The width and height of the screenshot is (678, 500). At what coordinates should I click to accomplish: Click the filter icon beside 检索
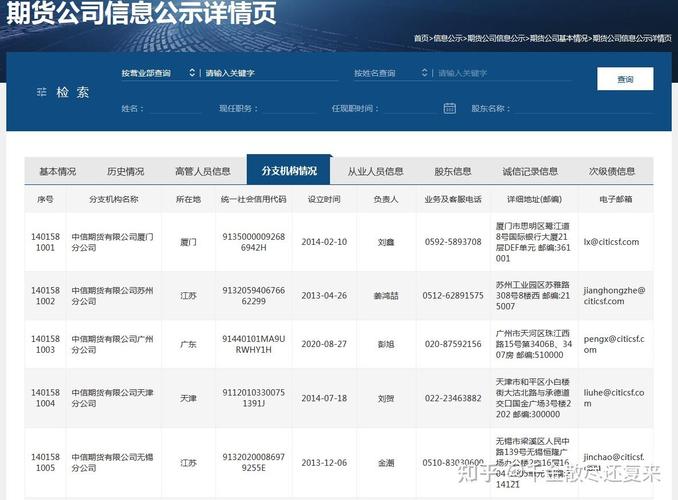click(42, 92)
